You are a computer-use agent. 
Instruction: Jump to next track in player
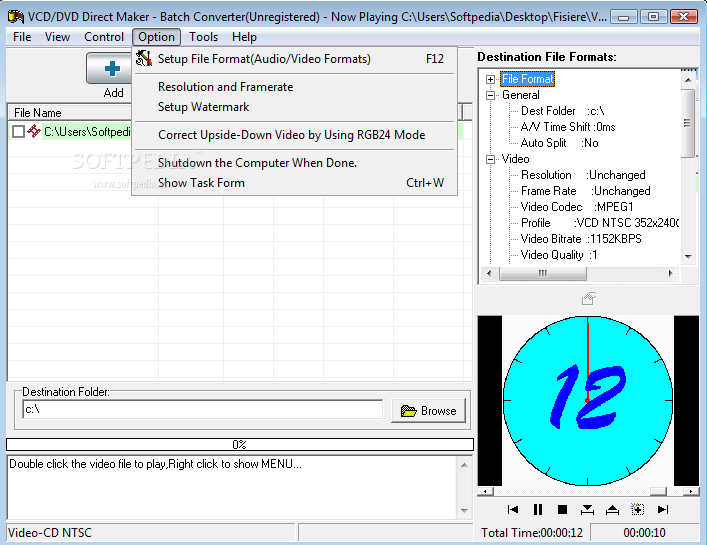click(662, 509)
